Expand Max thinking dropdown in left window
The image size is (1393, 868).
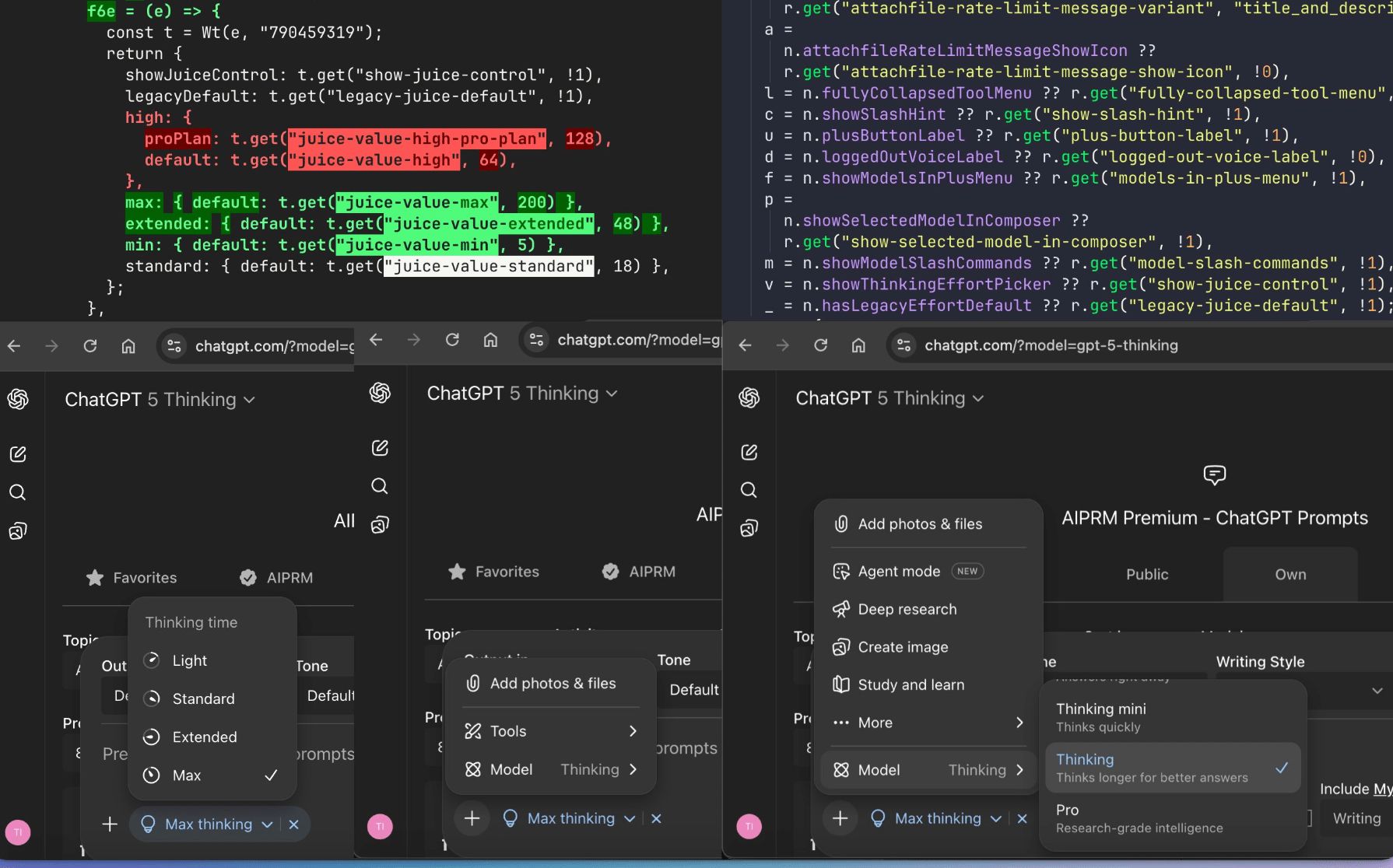click(x=267, y=824)
